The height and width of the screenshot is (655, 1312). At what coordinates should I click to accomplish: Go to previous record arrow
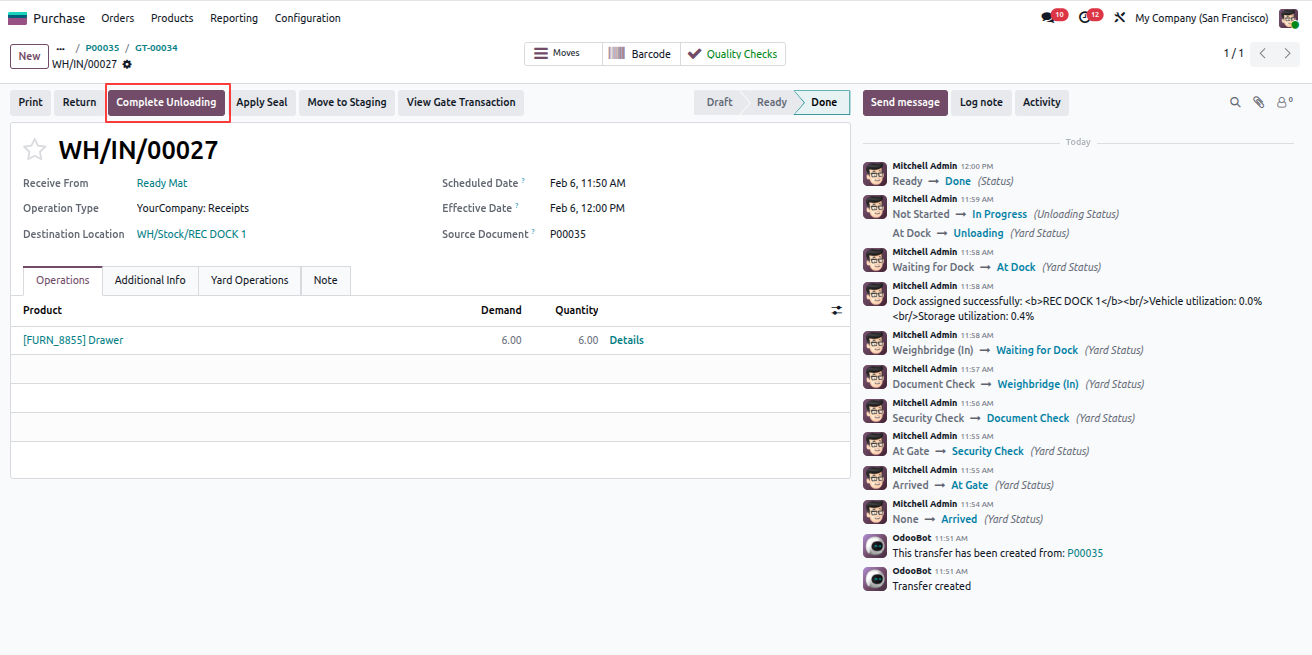tap(1263, 54)
